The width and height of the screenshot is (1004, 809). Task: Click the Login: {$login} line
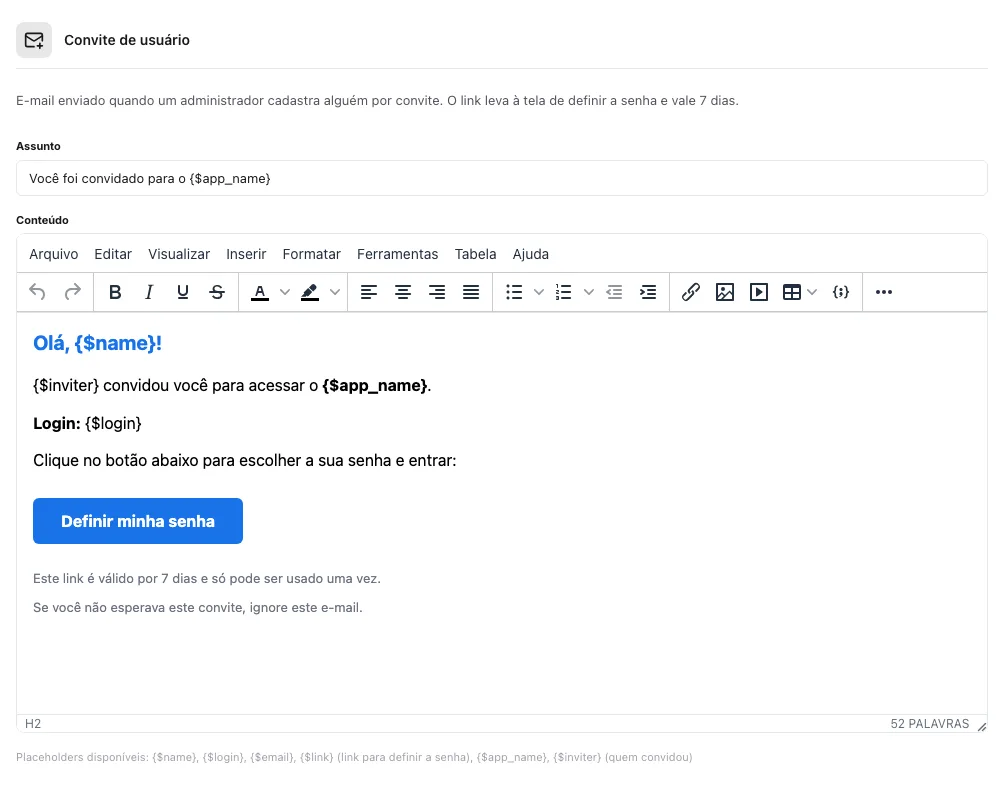pos(87,423)
